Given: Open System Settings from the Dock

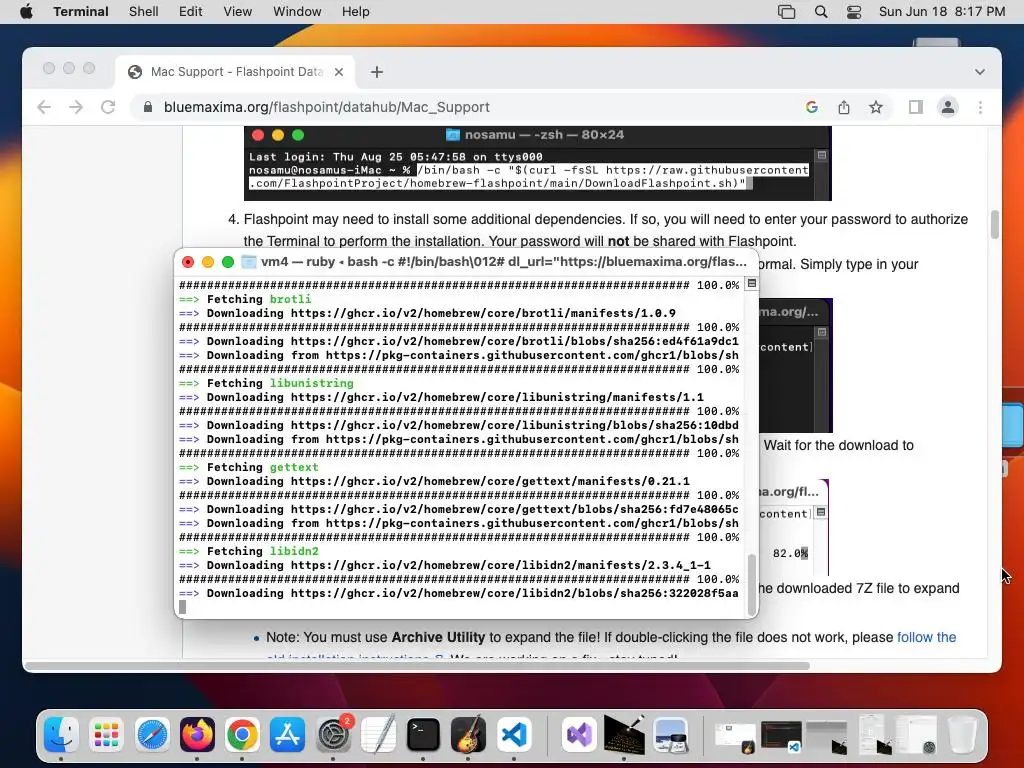Looking at the screenshot, I should (x=333, y=734).
